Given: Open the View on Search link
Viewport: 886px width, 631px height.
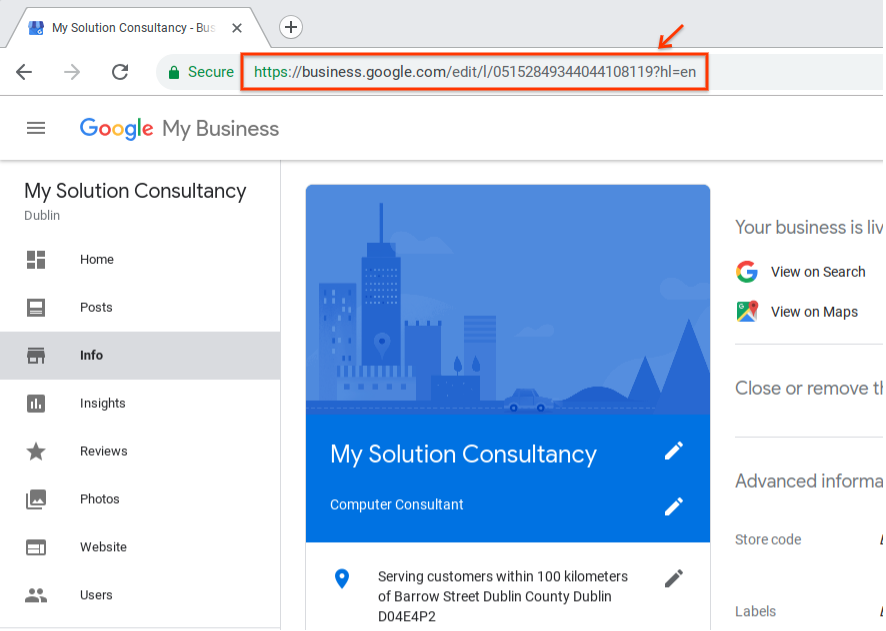Looking at the screenshot, I should [x=818, y=271].
